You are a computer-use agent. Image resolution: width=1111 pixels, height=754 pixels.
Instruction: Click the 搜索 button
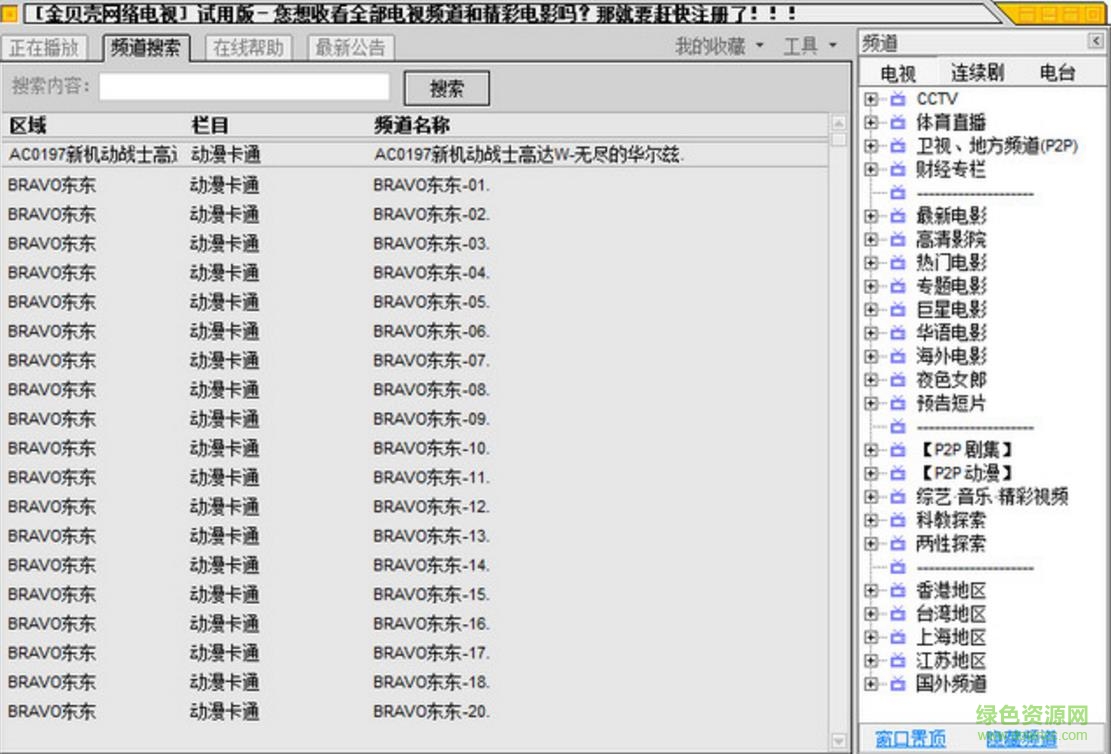(446, 88)
